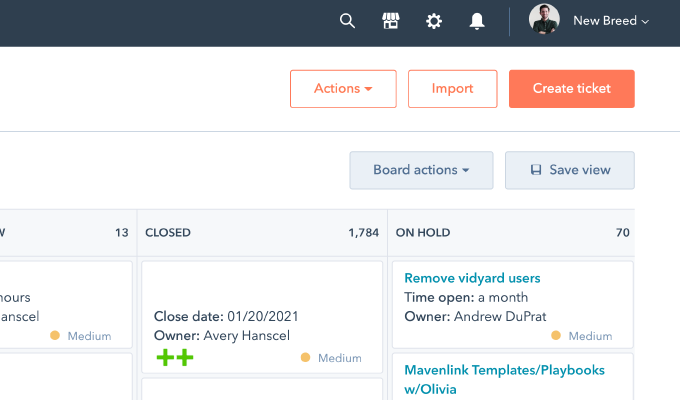
Task: Select the CLOSED column header
Action: tap(168, 232)
